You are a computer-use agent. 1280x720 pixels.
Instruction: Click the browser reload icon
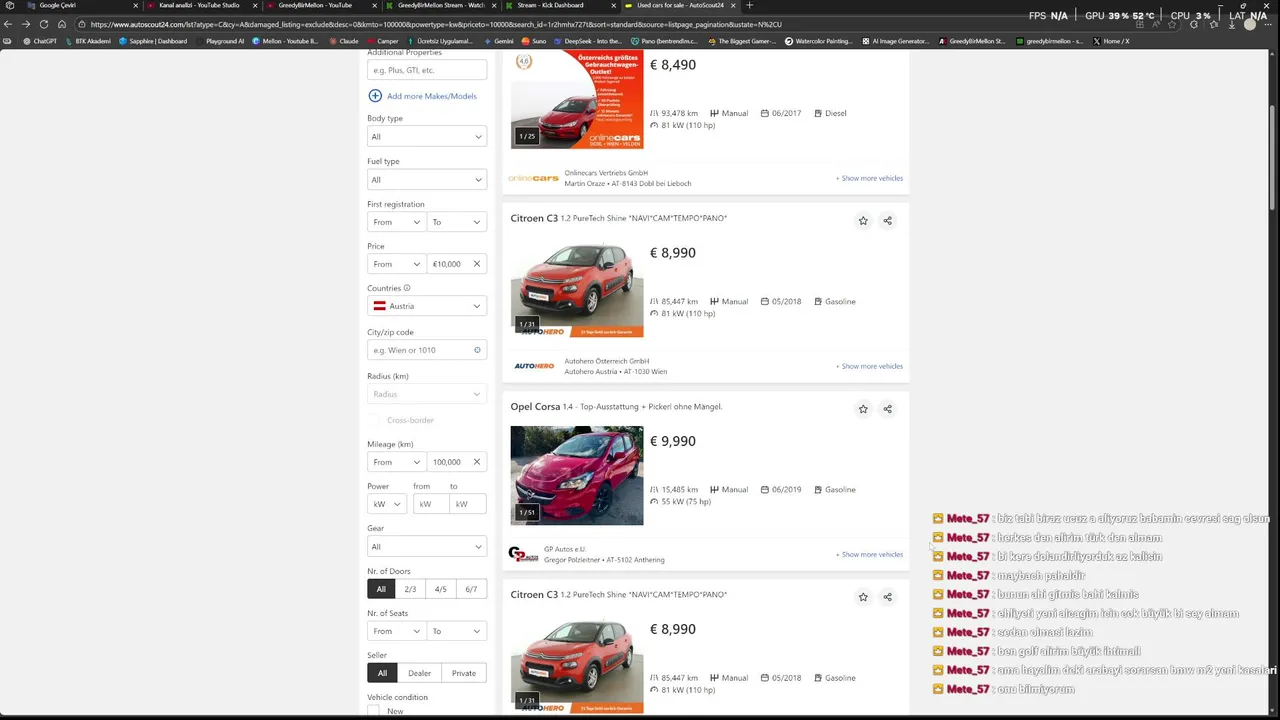pos(44,24)
